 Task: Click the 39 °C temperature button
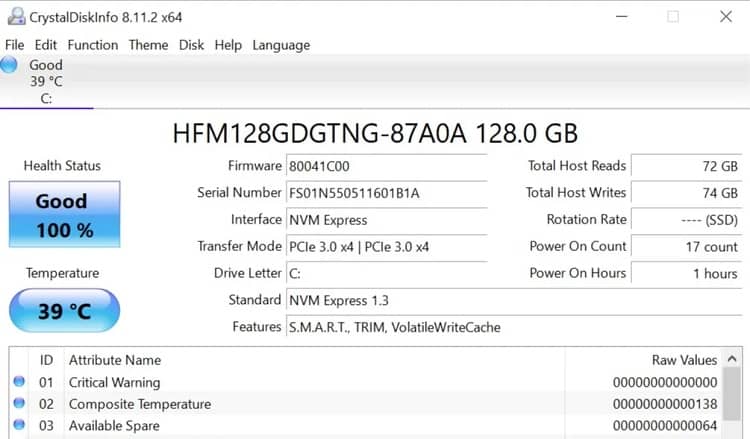pyautogui.click(x=65, y=311)
